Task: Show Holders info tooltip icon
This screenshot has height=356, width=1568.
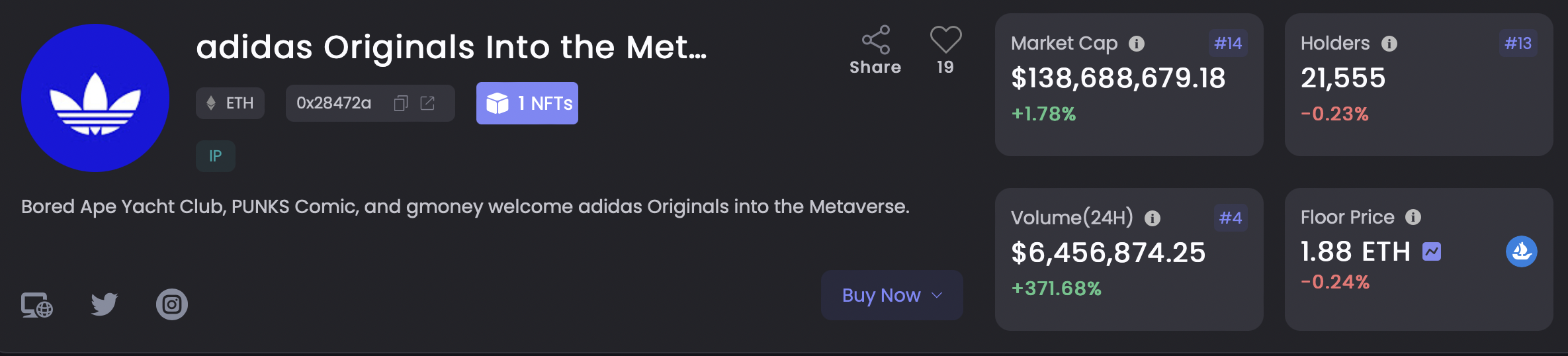Action: pos(1389,44)
